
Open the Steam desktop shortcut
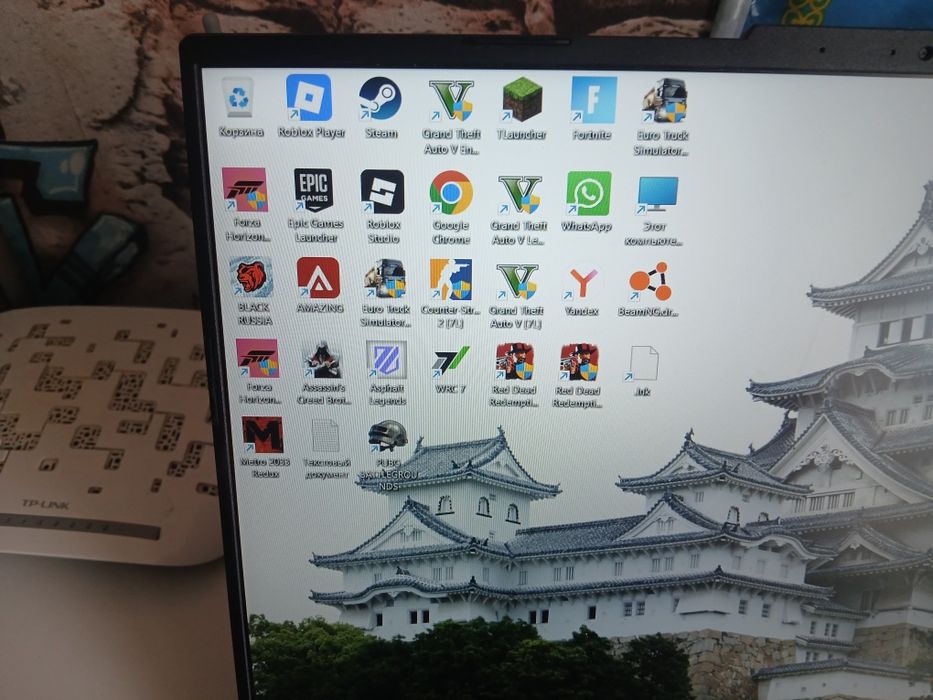(380, 99)
